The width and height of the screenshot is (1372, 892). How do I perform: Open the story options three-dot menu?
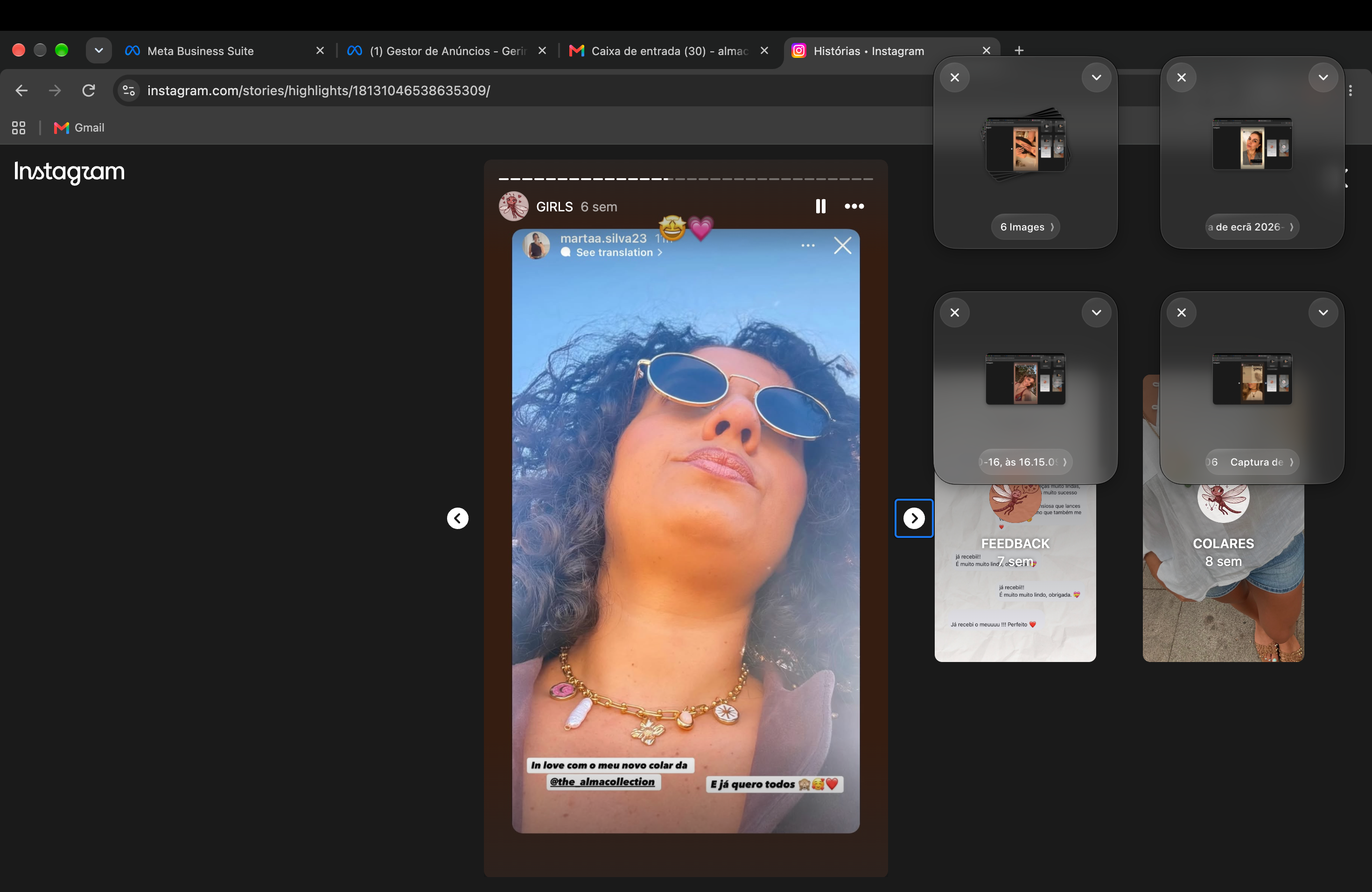pyautogui.click(x=854, y=206)
